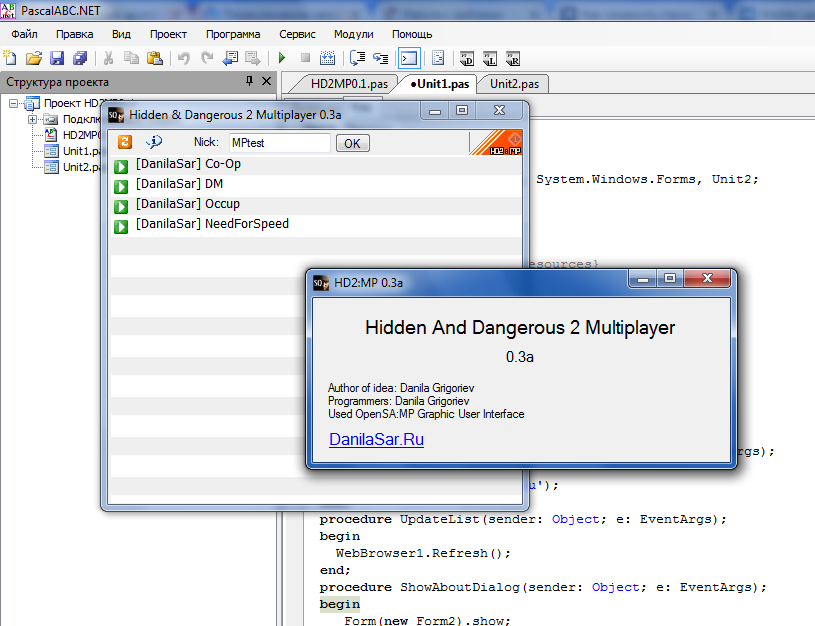Click the Open file folder icon
This screenshot has height=626, width=815.
click(34, 59)
